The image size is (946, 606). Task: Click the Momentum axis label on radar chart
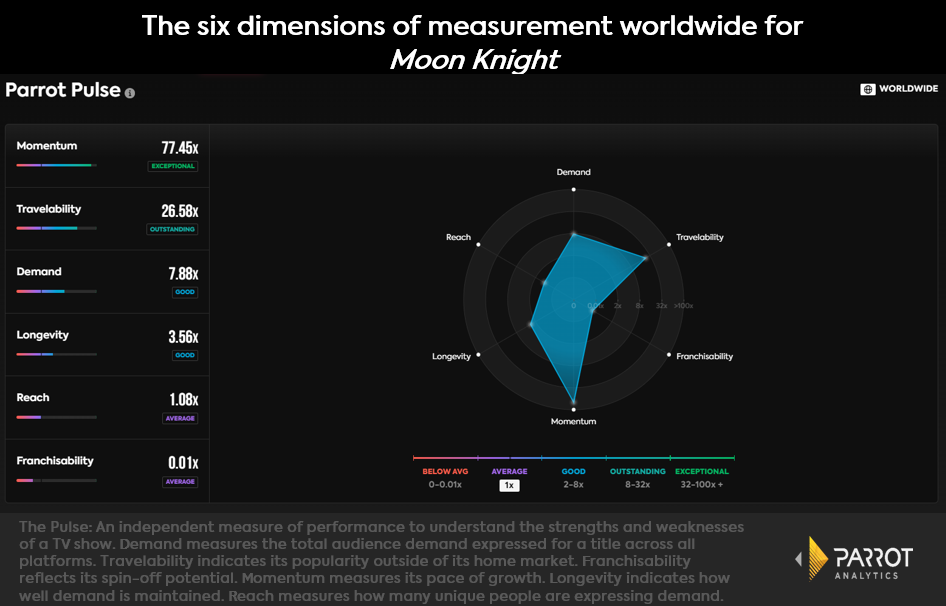[573, 421]
